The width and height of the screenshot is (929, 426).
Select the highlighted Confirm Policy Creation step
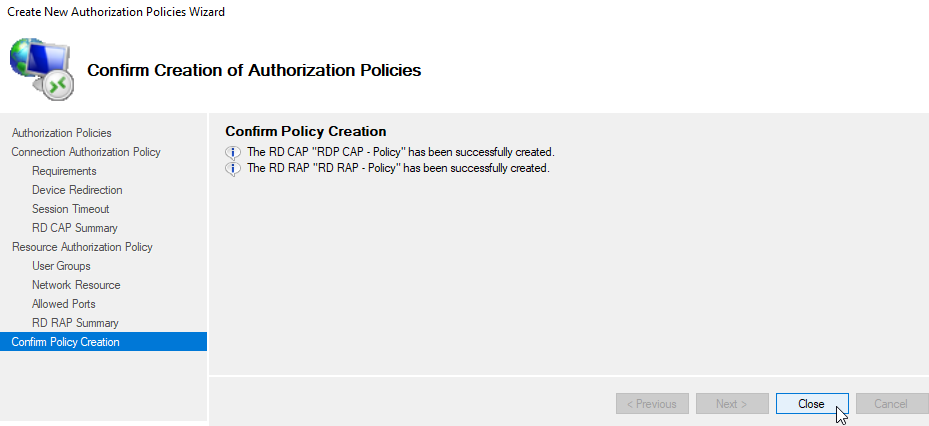(x=103, y=342)
